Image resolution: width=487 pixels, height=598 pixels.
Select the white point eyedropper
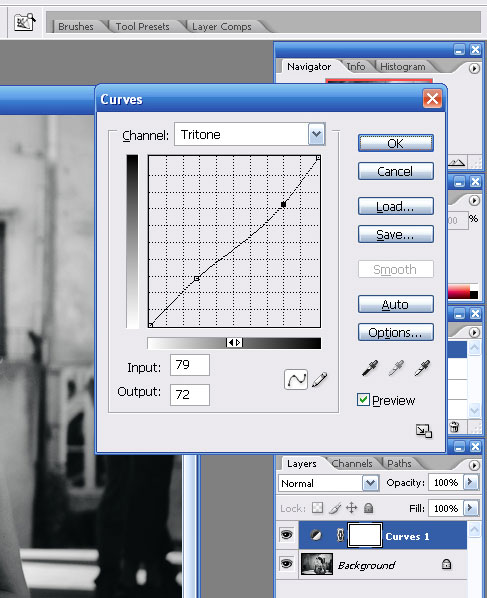[423, 368]
